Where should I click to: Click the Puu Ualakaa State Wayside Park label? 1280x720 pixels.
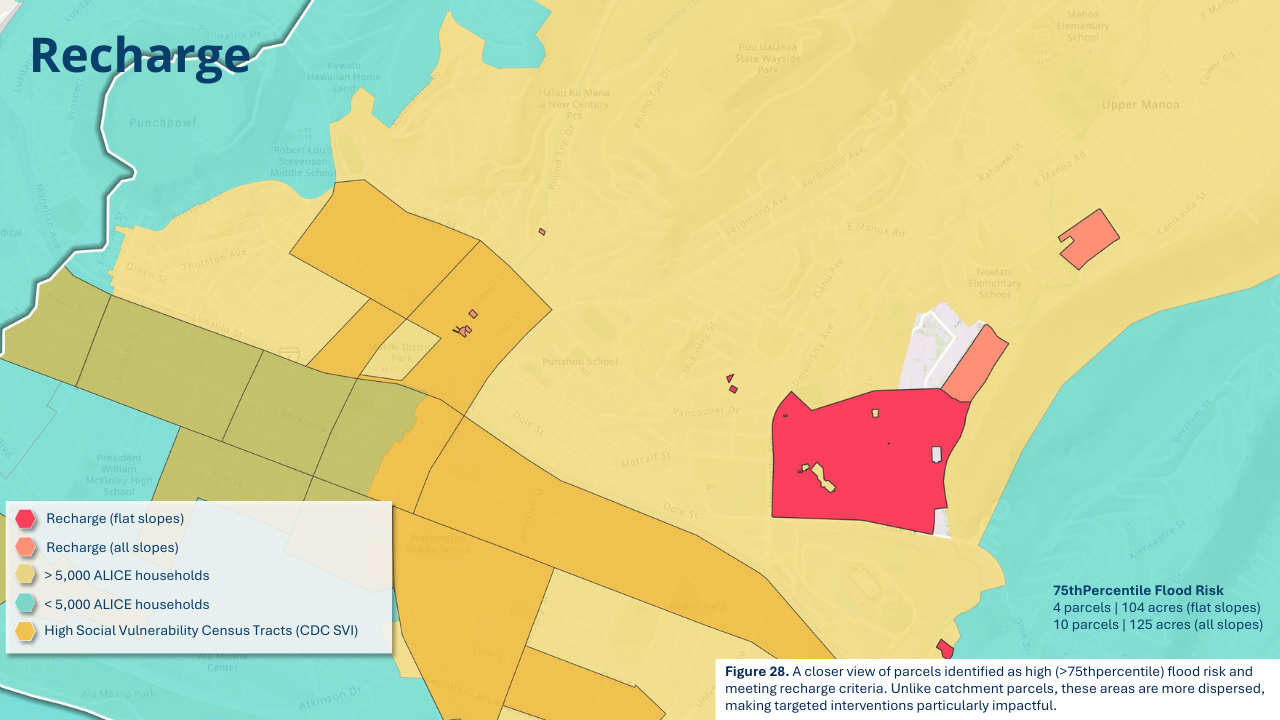point(767,58)
